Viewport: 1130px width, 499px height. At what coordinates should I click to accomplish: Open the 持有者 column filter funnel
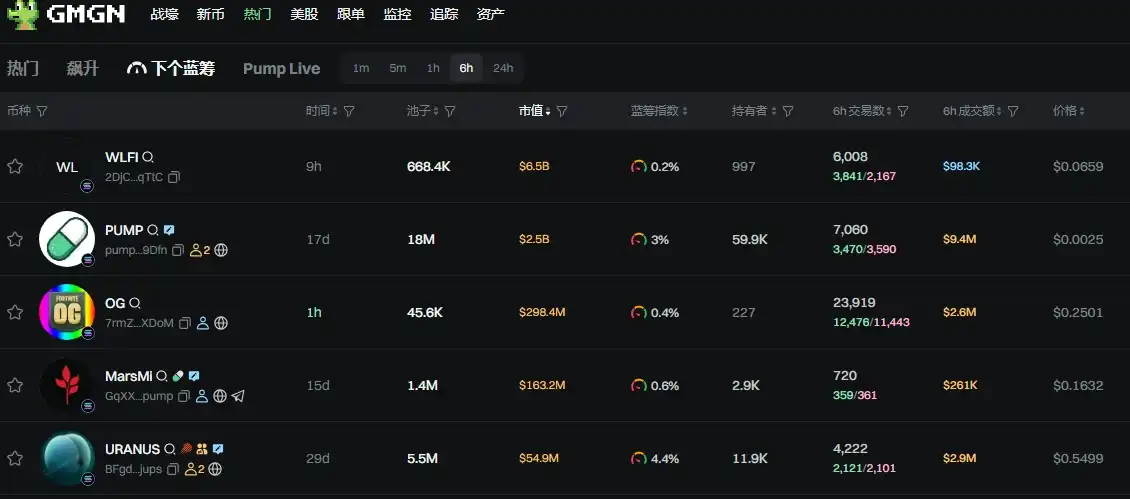click(788, 111)
